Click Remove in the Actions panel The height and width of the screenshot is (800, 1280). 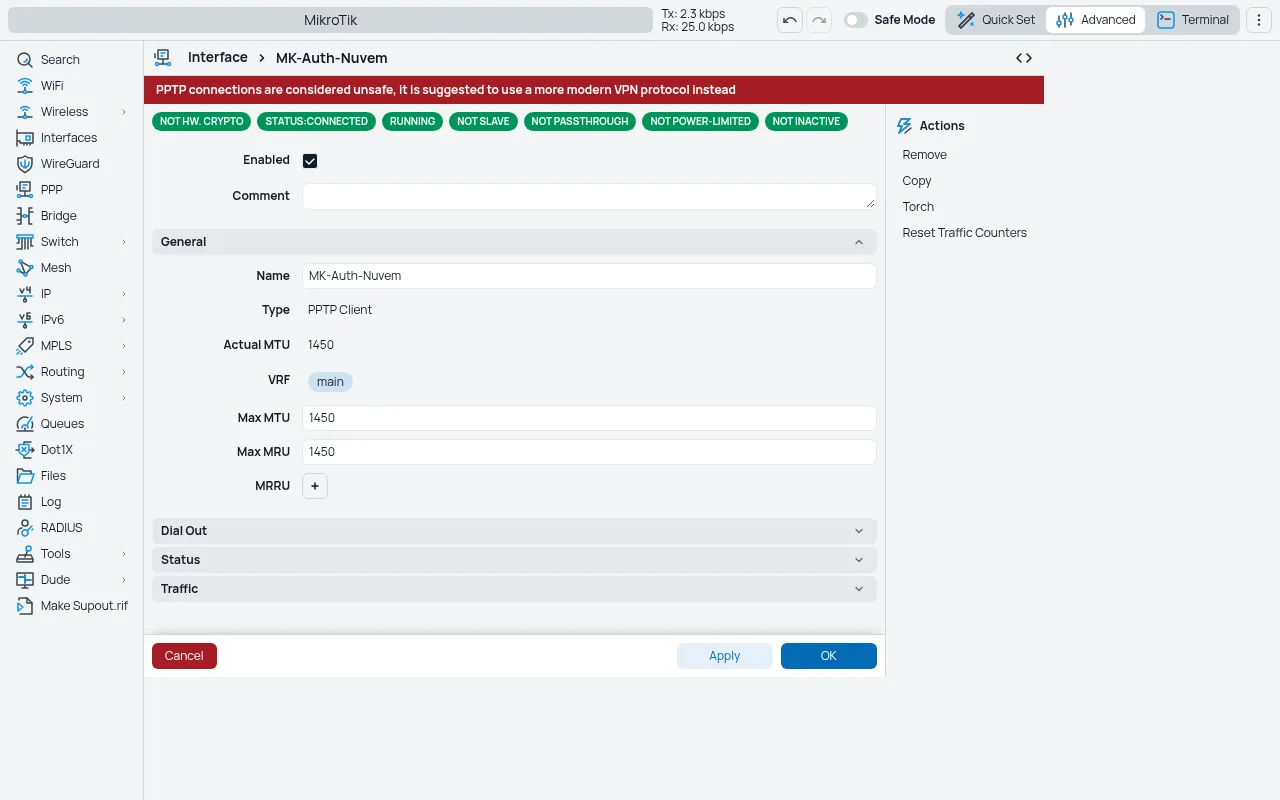pyautogui.click(x=925, y=155)
